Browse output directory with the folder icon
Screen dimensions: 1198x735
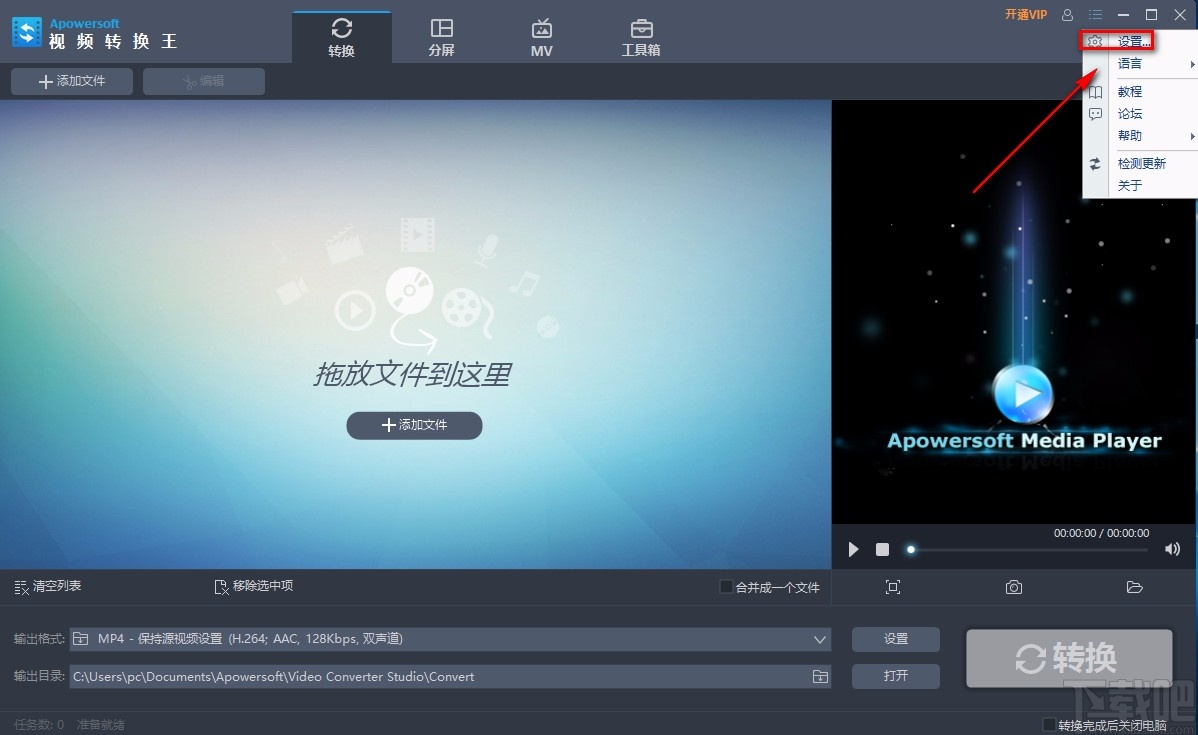(x=820, y=676)
